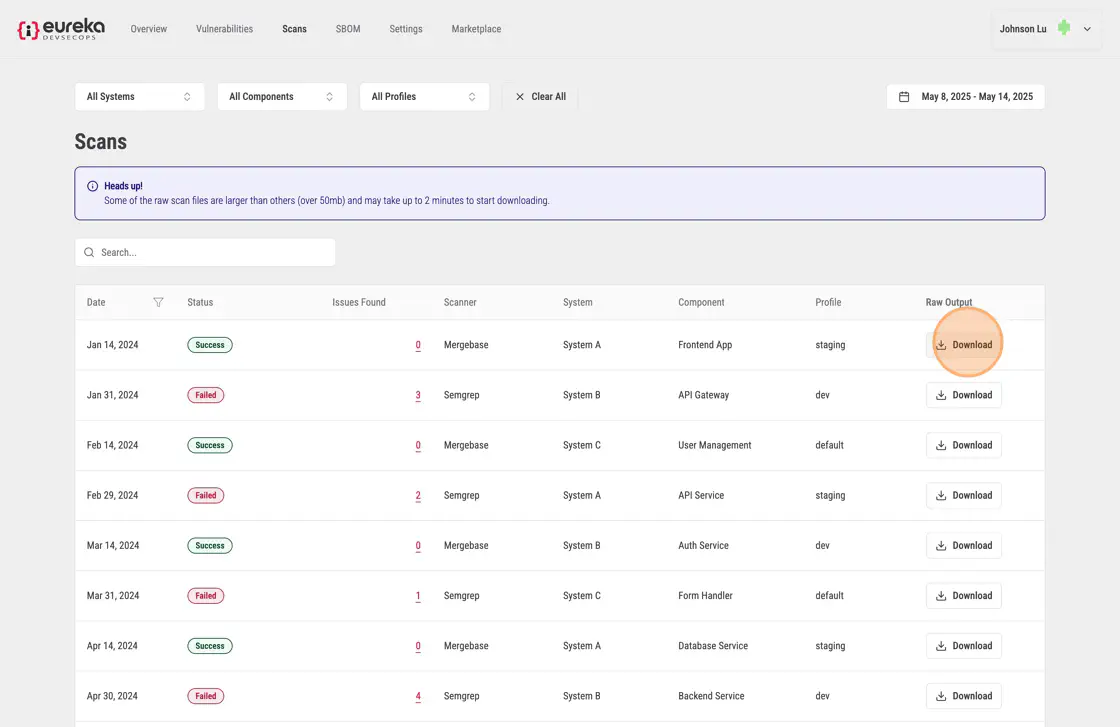Click the Eureka DevSecOps logo
The height and width of the screenshot is (727, 1120).
[61, 29]
